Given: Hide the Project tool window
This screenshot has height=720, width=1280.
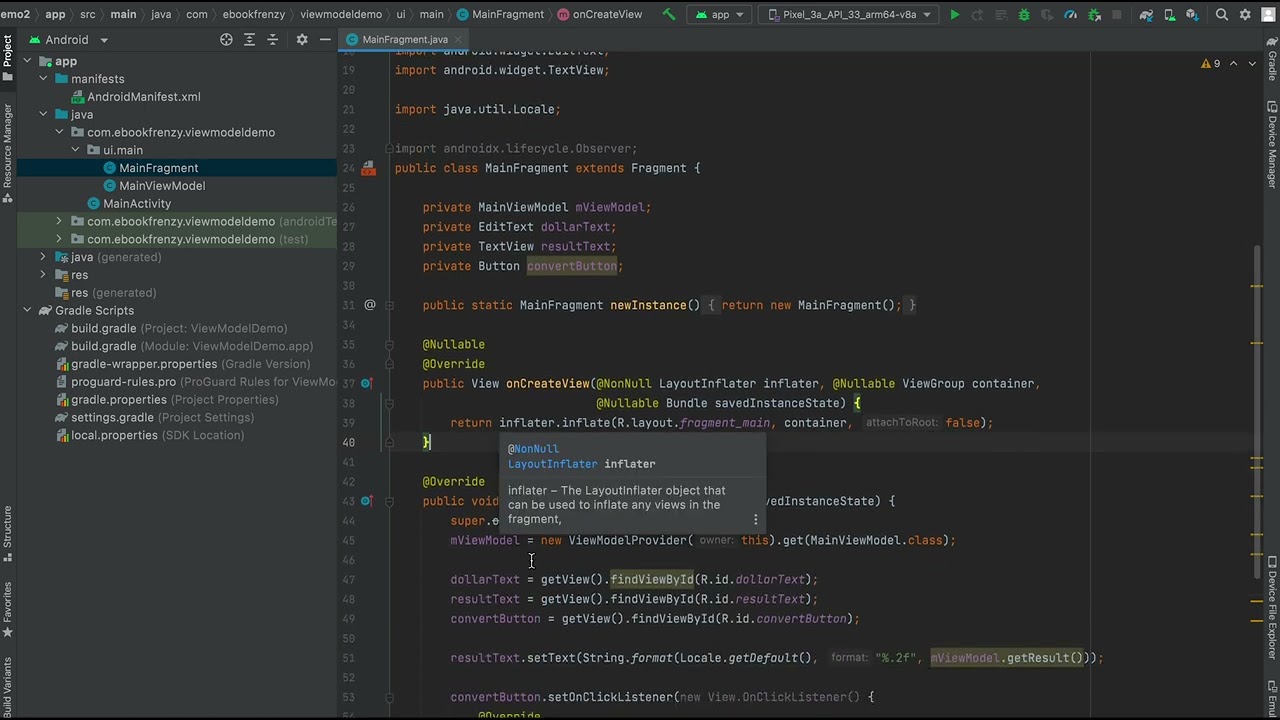Looking at the screenshot, I should point(325,39).
